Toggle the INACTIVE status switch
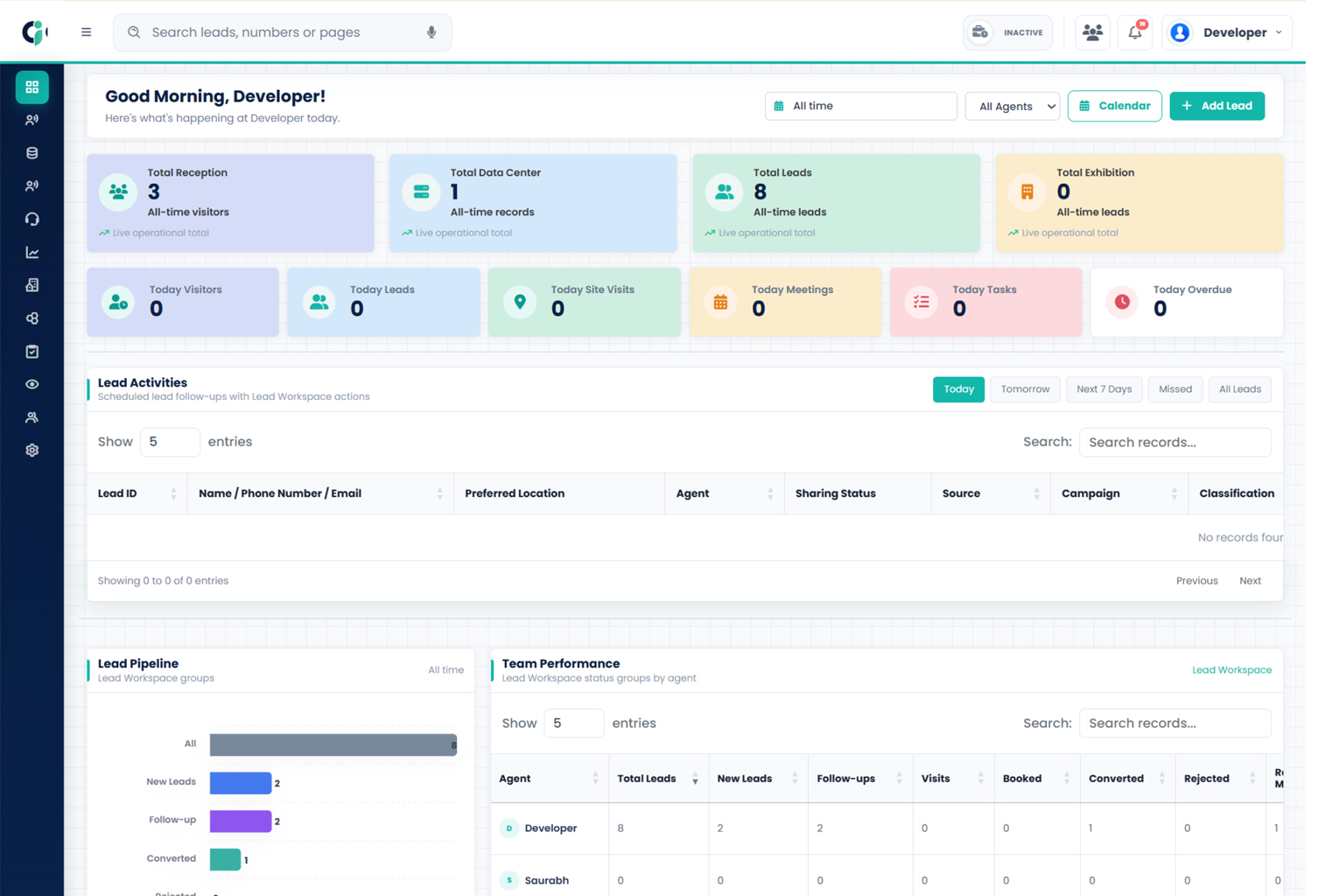Image resolution: width=1325 pixels, height=896 pixels. (1007, 32)
